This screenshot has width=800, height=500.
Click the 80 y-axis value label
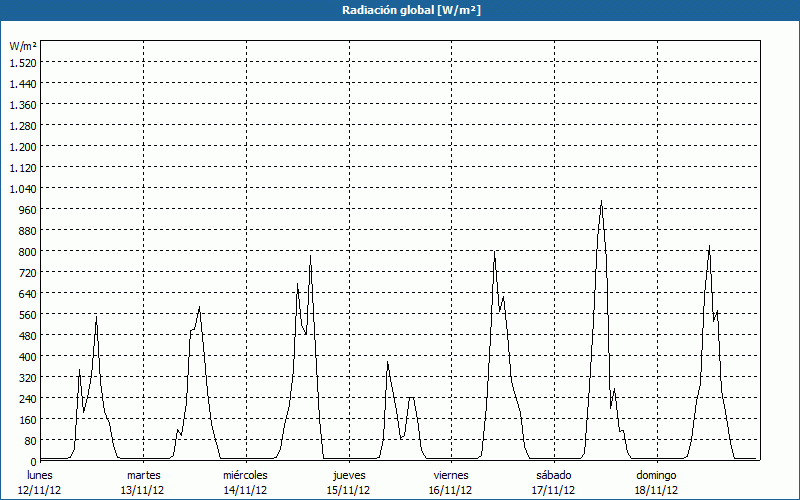[29, 440]
